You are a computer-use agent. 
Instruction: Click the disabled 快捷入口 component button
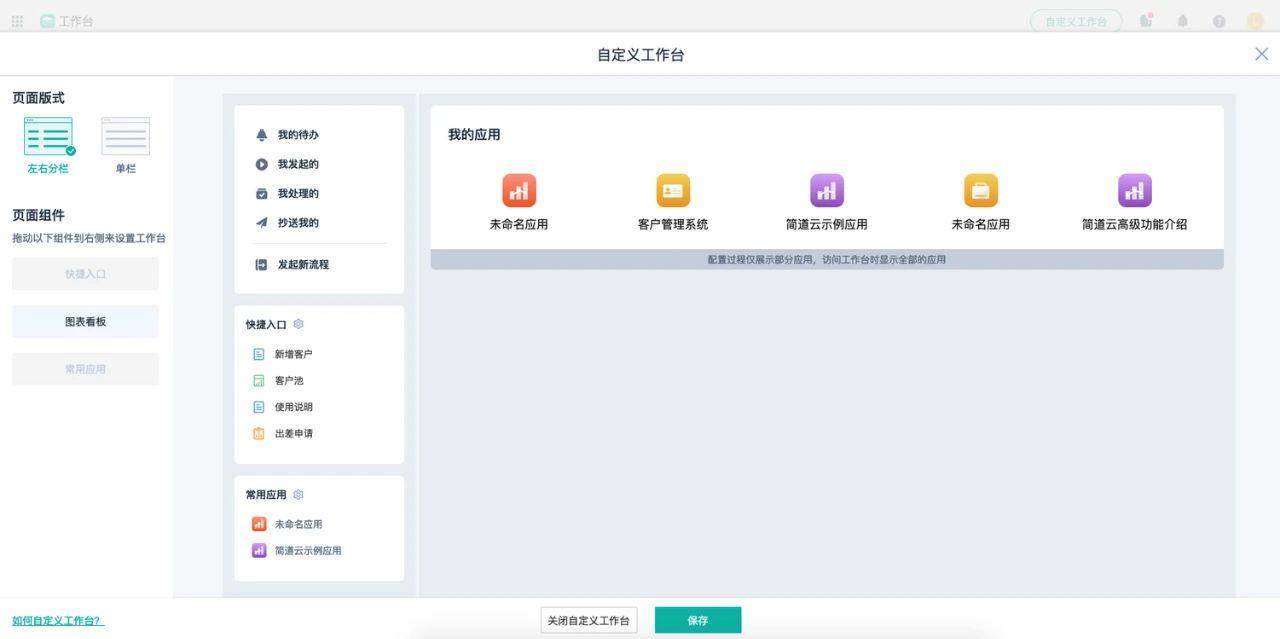pos(85,274)
